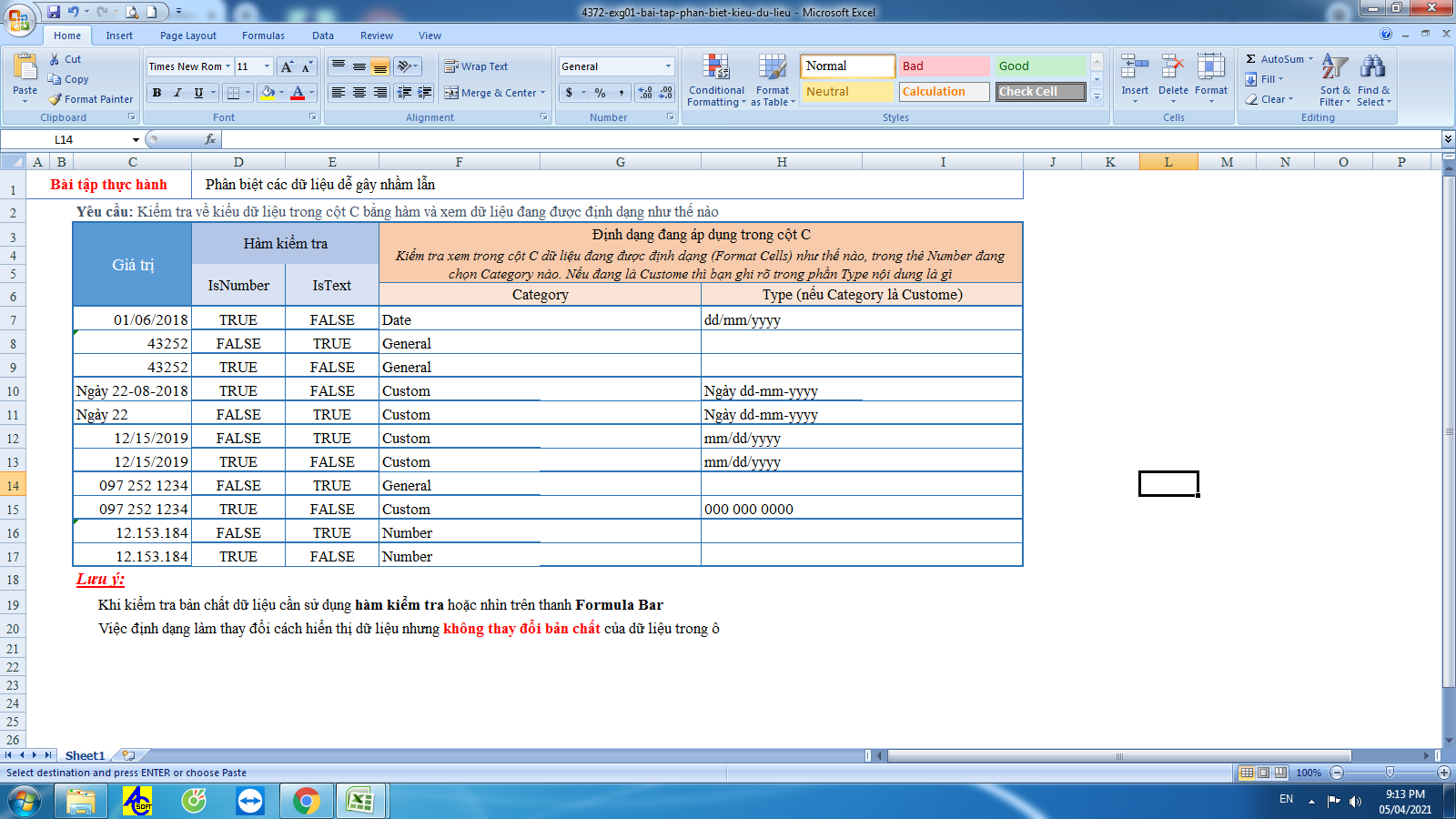Click the Paste clipboard icon

coord(25,68)
